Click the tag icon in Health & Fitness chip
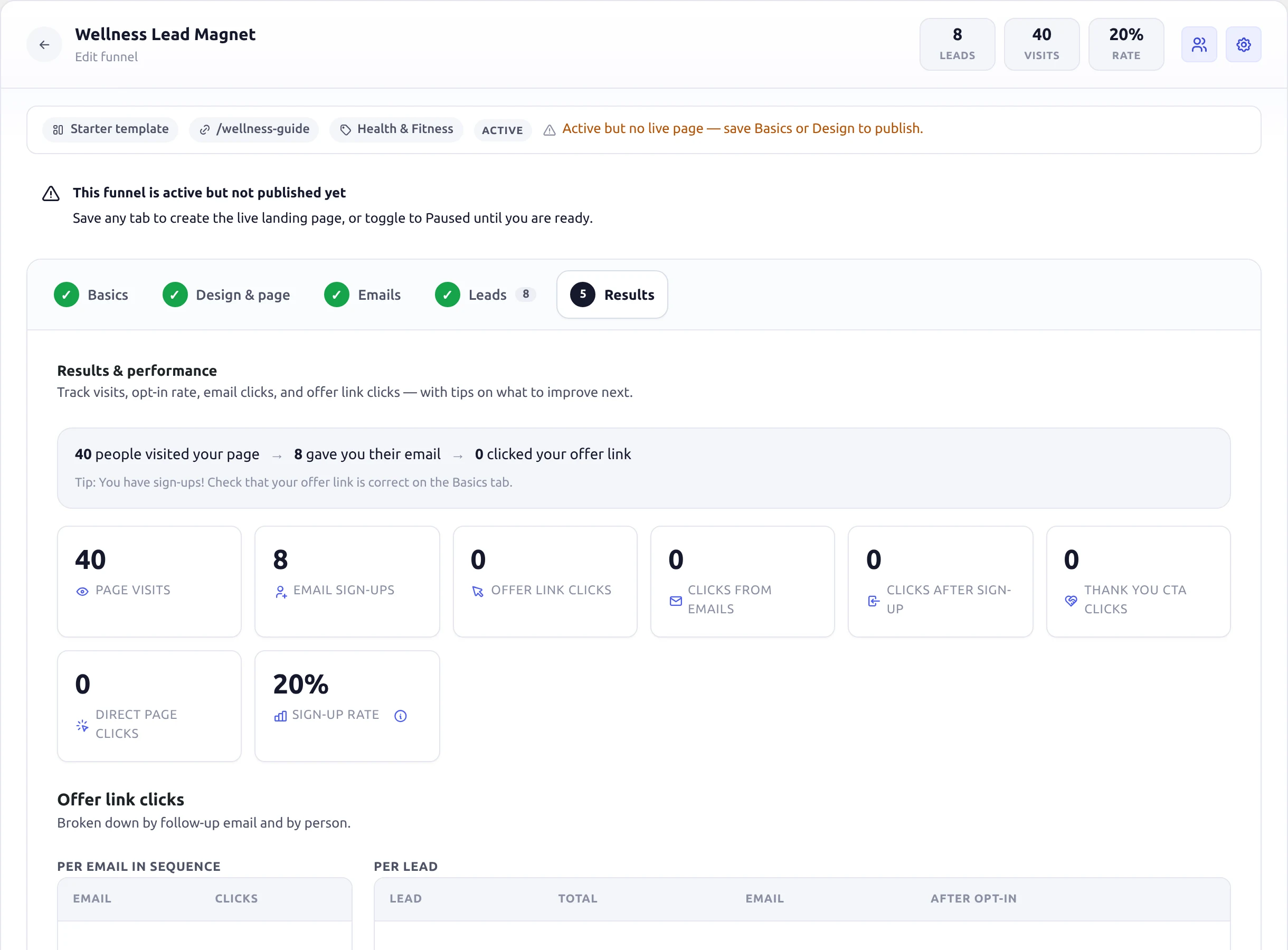1288x950 pixels. (x=345, y=129)
